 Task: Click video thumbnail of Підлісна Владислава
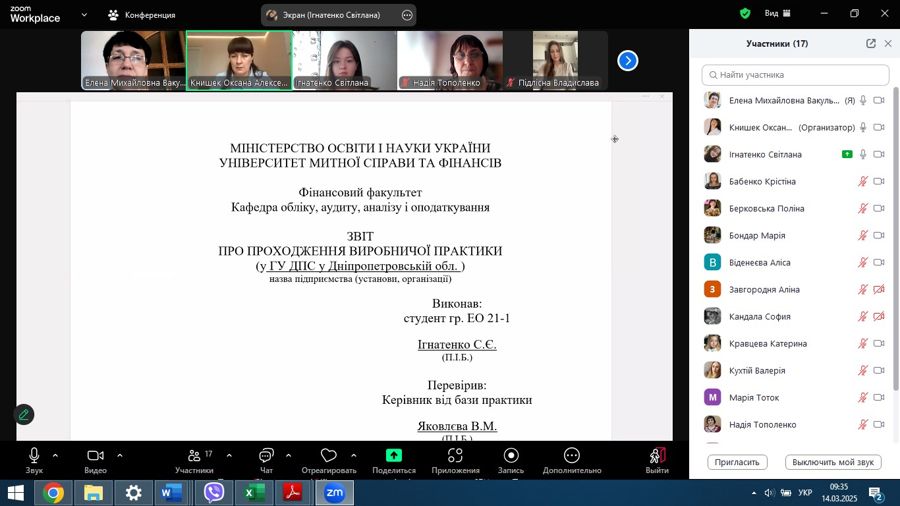[555, 60]
